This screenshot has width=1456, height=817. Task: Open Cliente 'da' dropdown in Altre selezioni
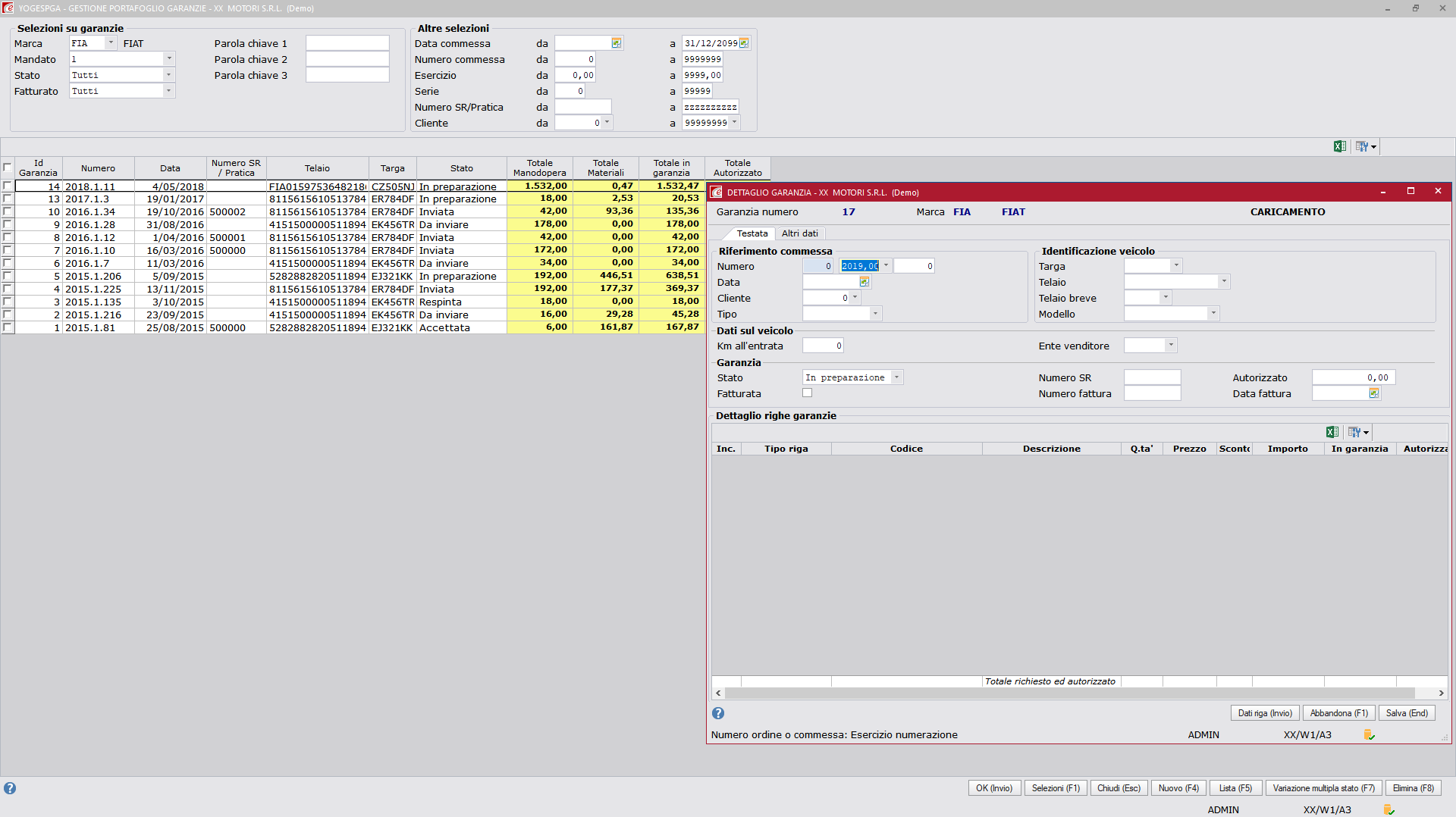607,122
